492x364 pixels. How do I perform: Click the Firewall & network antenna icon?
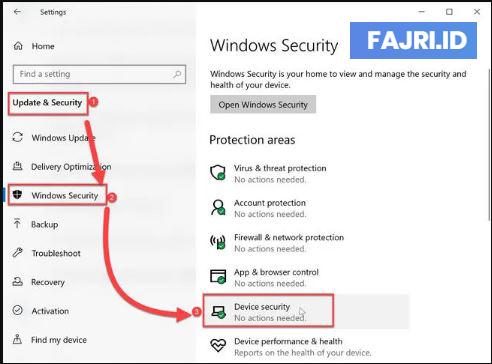pos(218,242)
